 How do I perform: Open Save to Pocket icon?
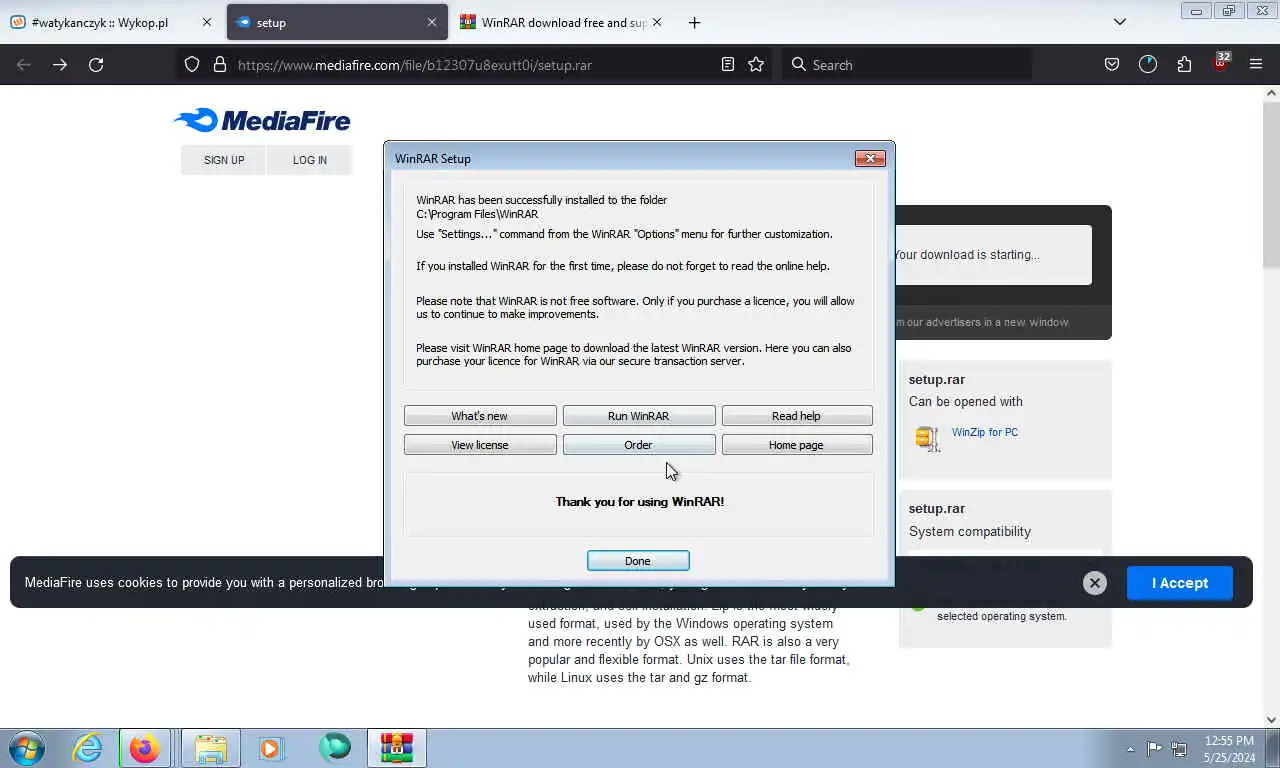[1112, 64]
